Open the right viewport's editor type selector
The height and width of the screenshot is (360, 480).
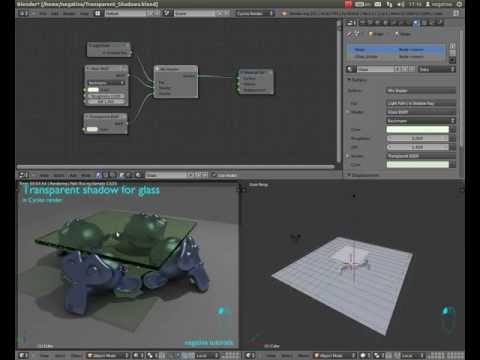pyautogui.click(x=250, y=355)
